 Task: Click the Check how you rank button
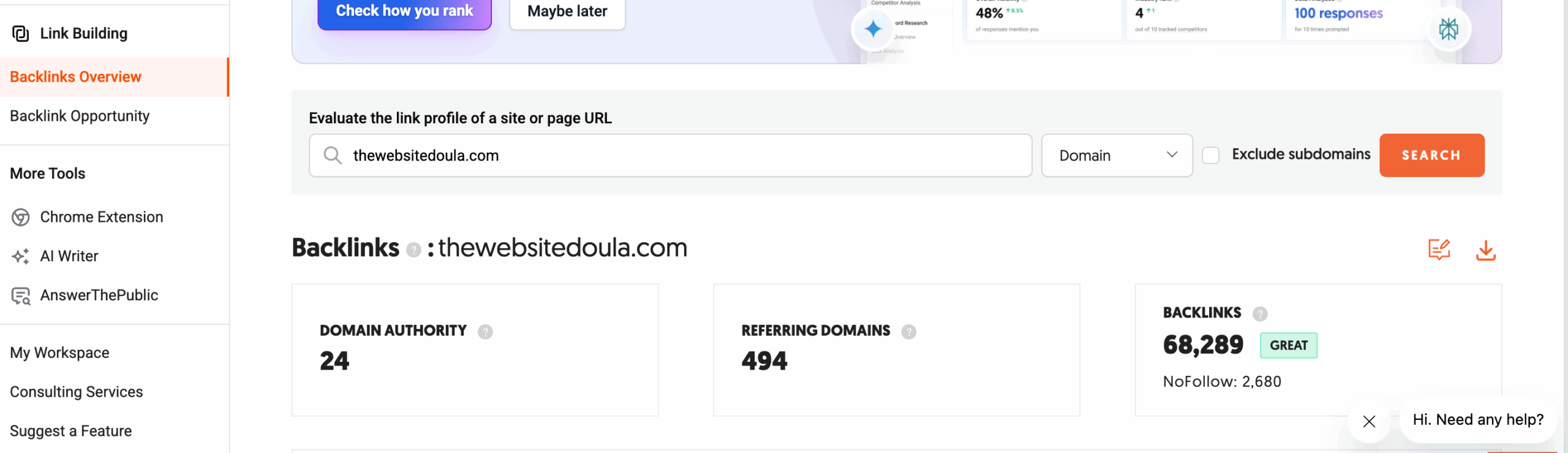(x=404, y=12)
